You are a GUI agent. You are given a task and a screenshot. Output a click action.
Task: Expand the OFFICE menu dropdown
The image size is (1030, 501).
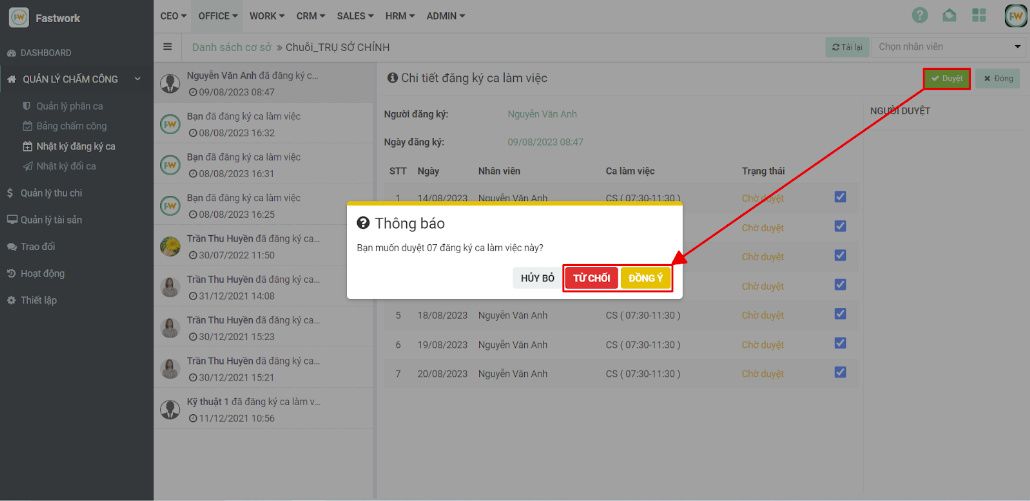pyautogui.click(x=218, y=16)
